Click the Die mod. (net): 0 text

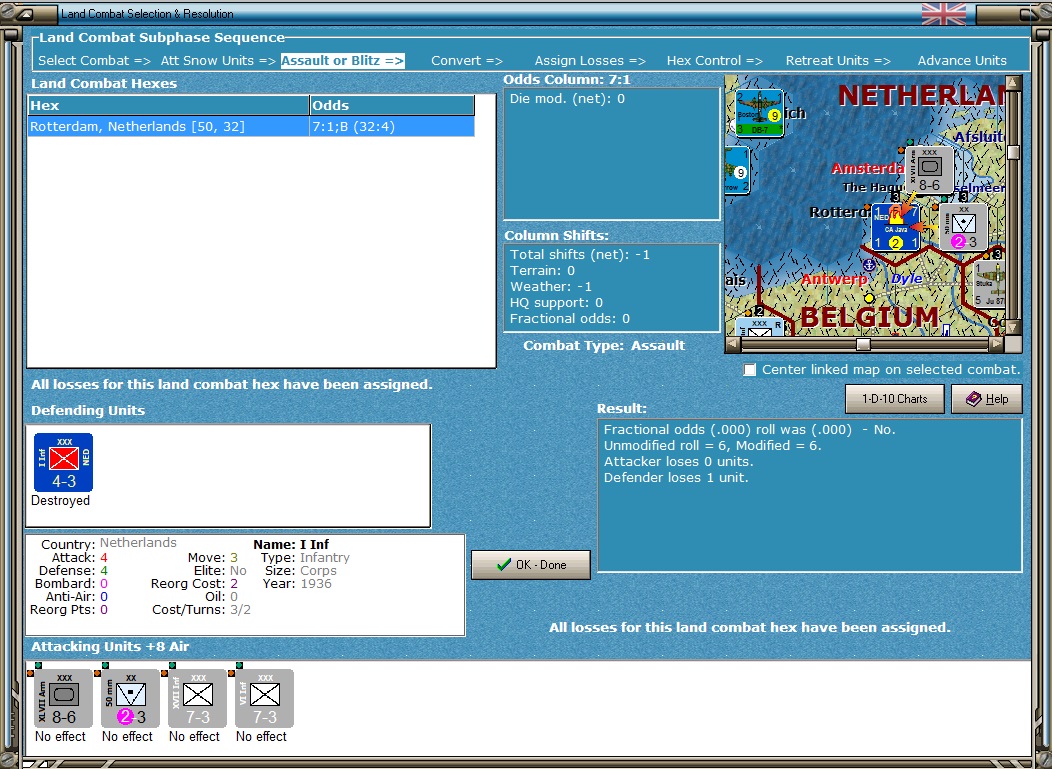point(567,99)
